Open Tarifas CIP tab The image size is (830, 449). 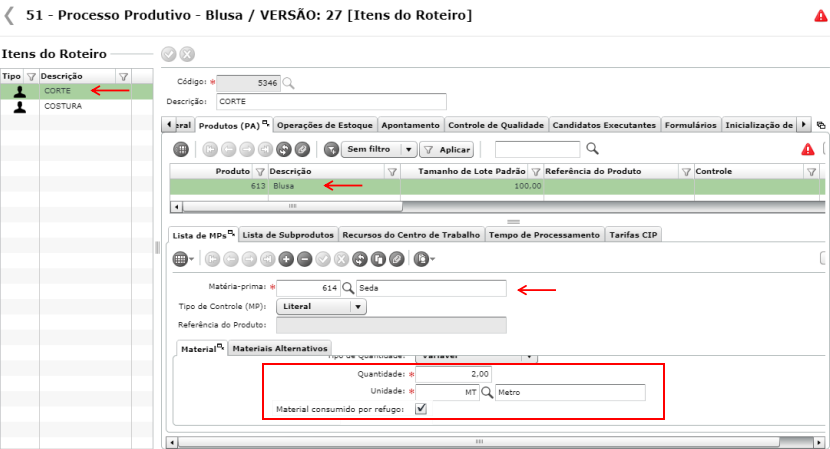633,235
